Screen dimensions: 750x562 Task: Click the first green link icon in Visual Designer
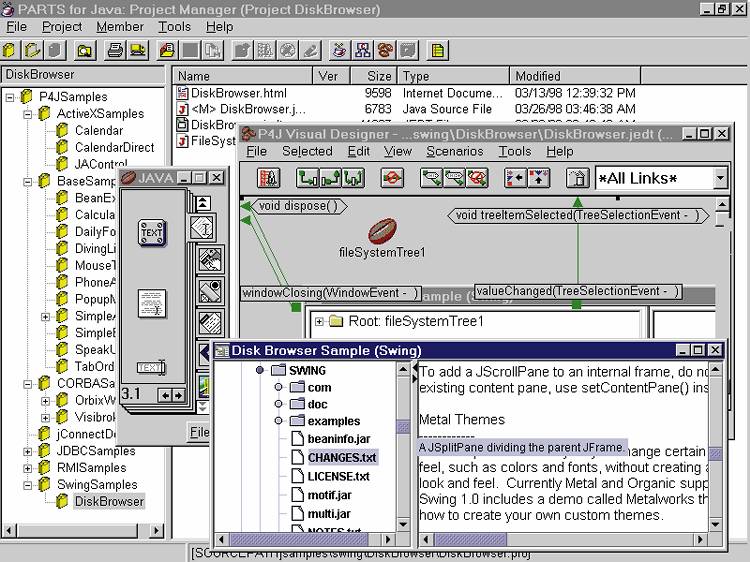(307, 178)
